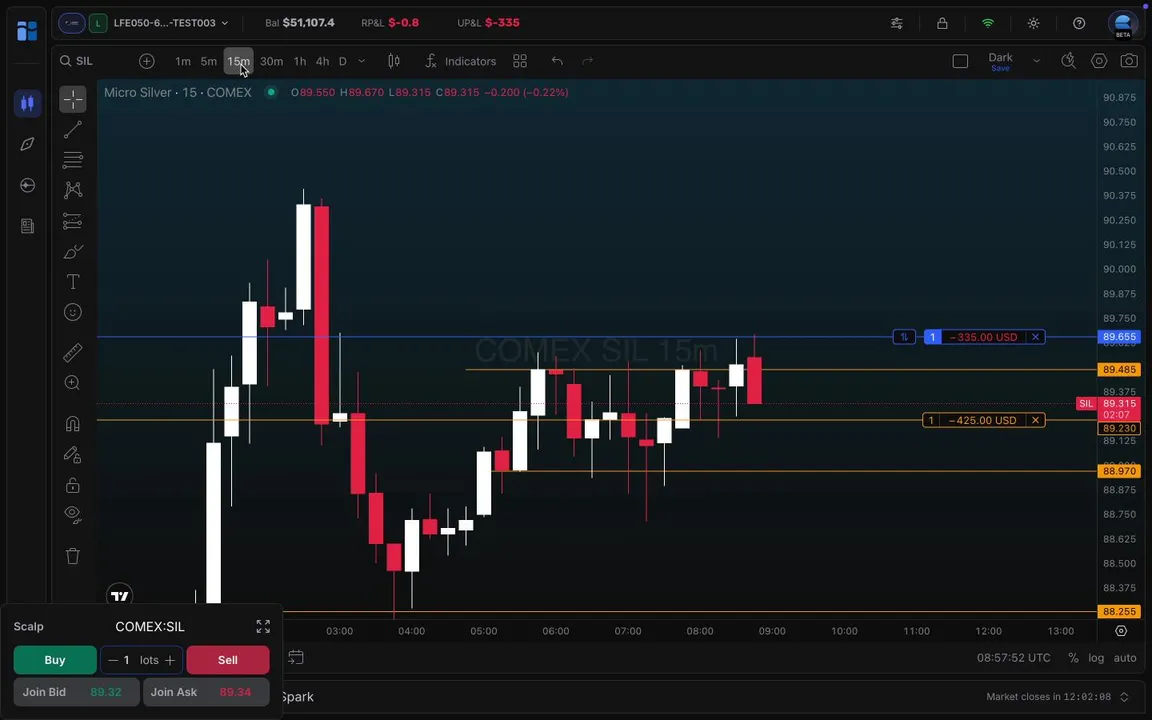
Task: Open the emoji icons tool
Action: pyautogui.click(x=73, y=312)
